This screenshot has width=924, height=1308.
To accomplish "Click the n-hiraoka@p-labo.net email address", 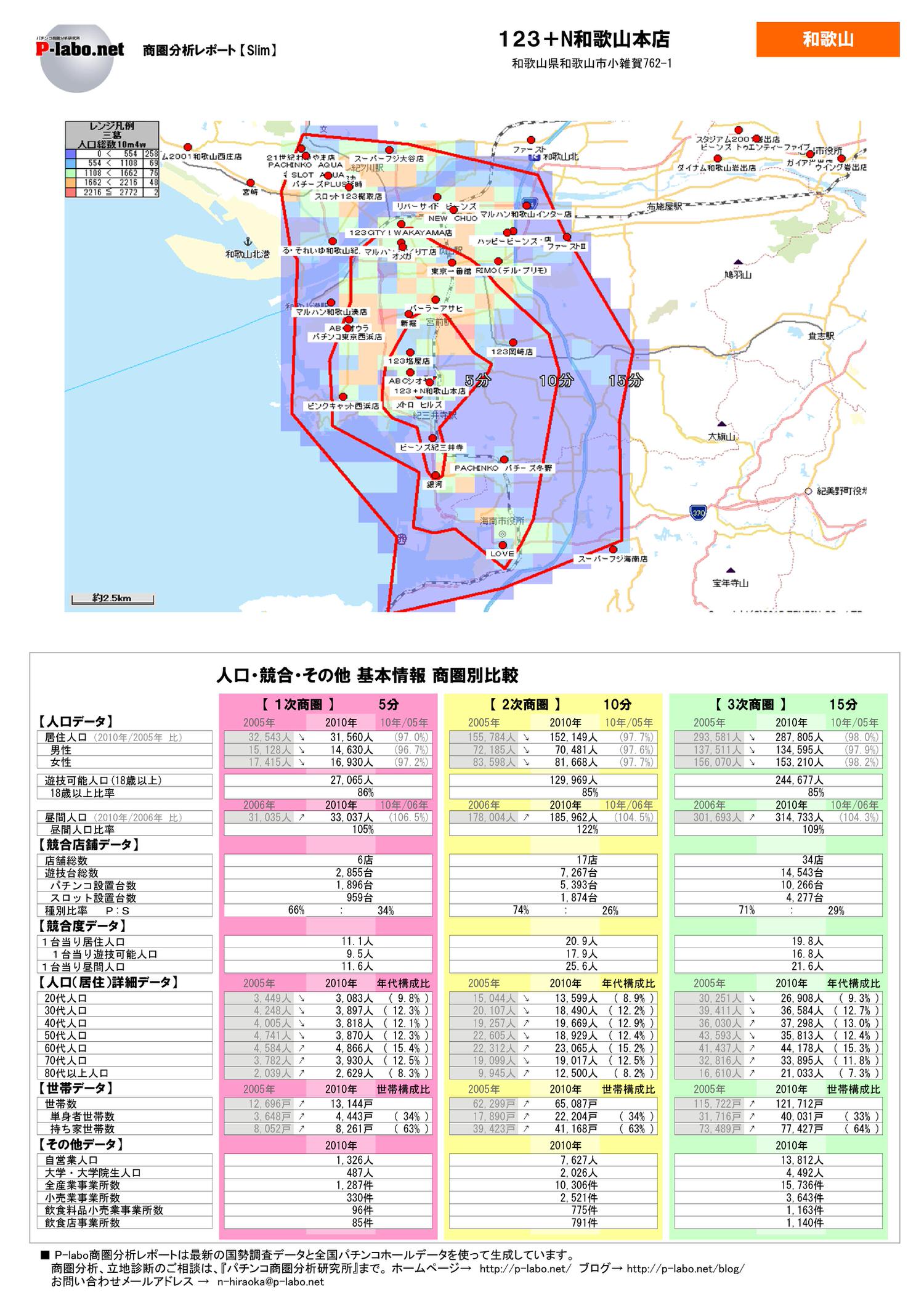I will (270, 1282).
